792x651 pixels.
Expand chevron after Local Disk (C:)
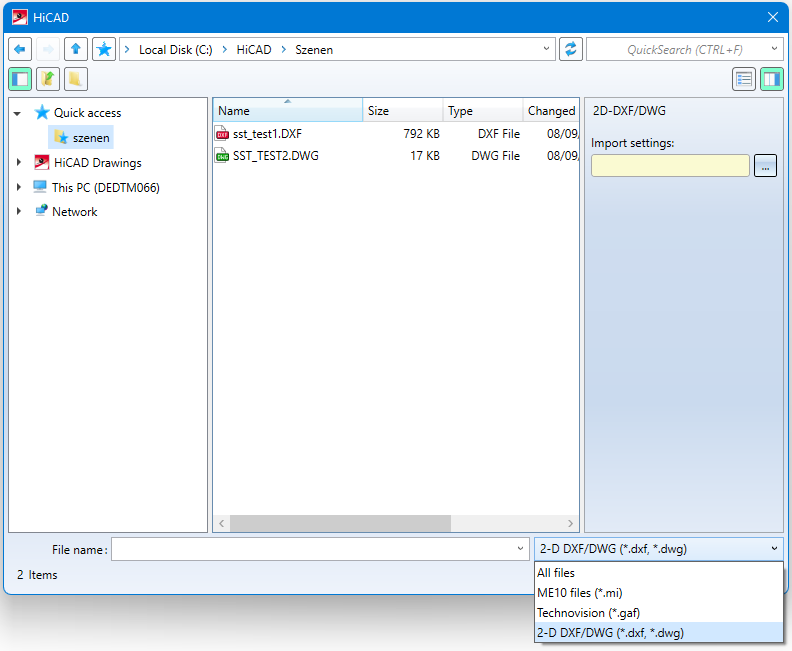tap(225, 49)
